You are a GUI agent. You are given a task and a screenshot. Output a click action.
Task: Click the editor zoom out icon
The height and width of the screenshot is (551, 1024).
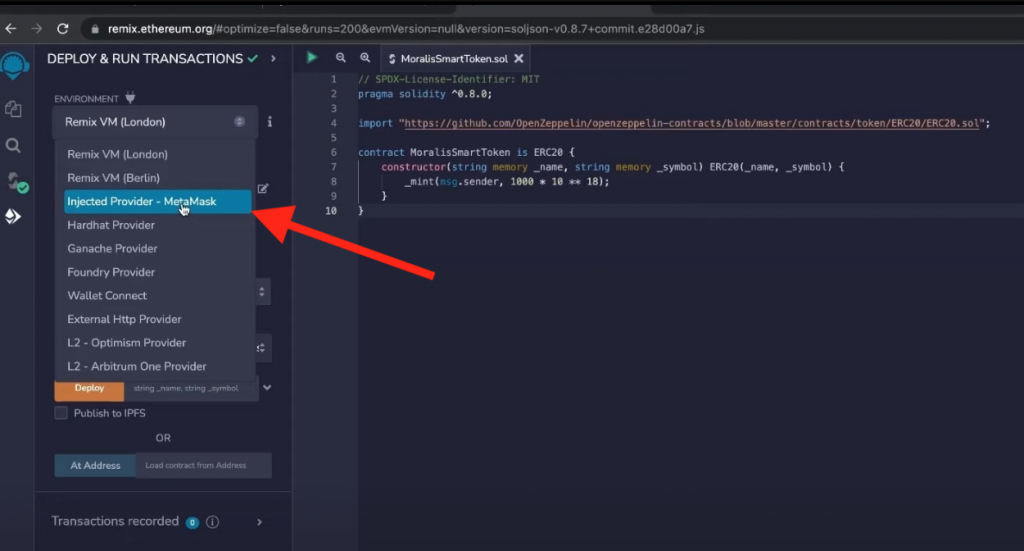340,57
